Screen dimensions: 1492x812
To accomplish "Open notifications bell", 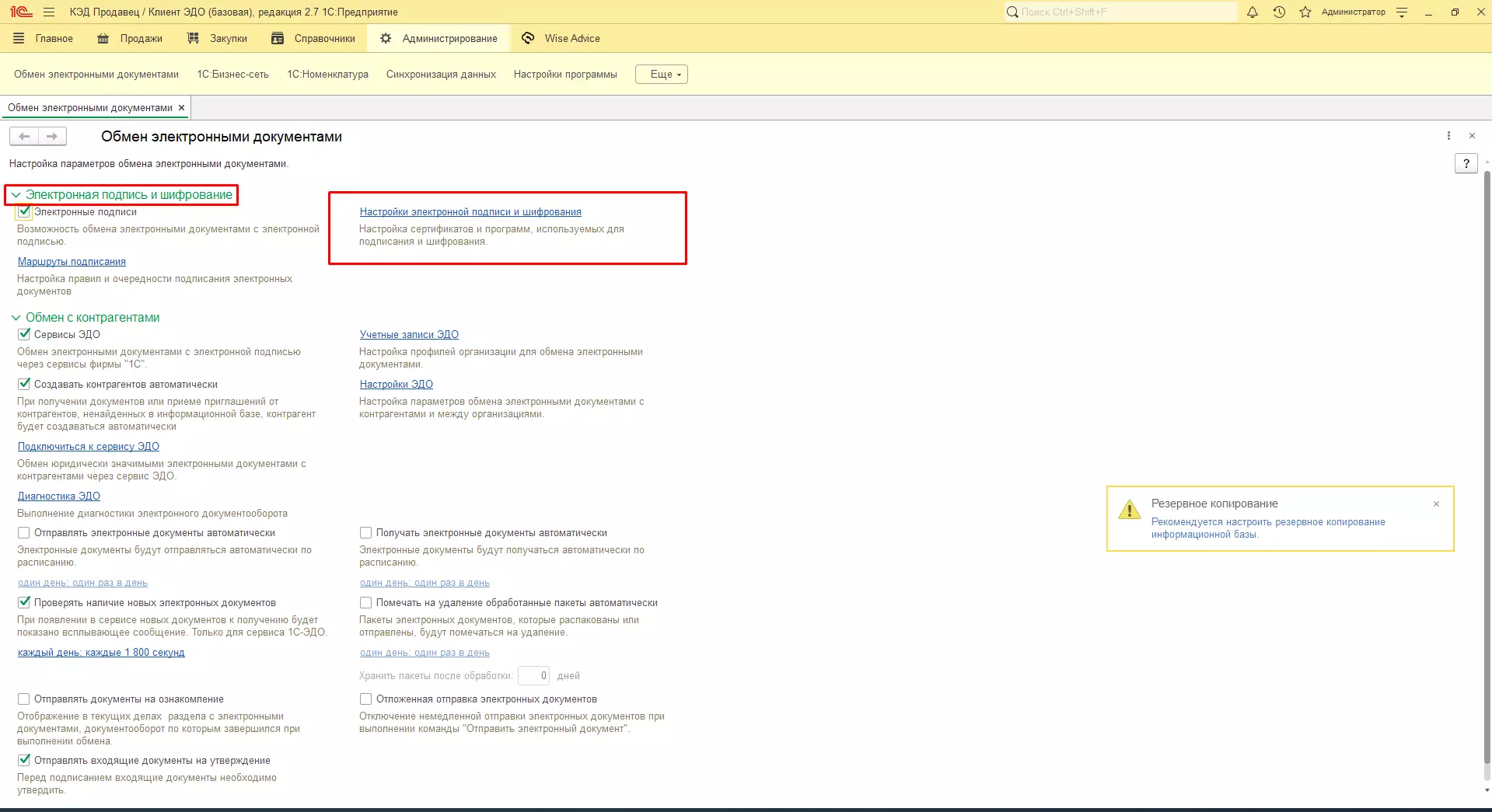I will 1253,12.
